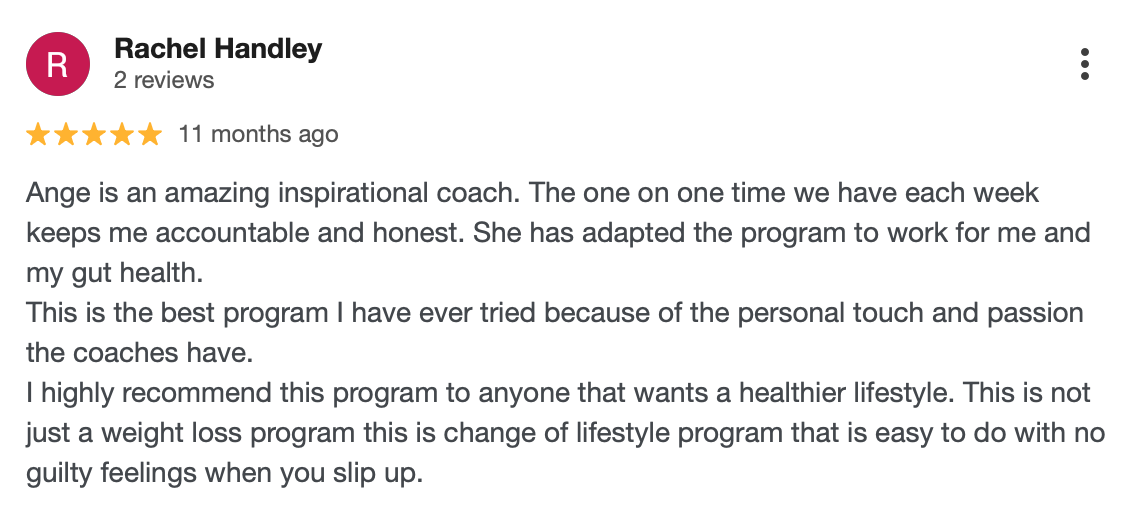1136x522 pixels.
Task: Click the word 'Ange' starting the review
Action: click(52, 191)
